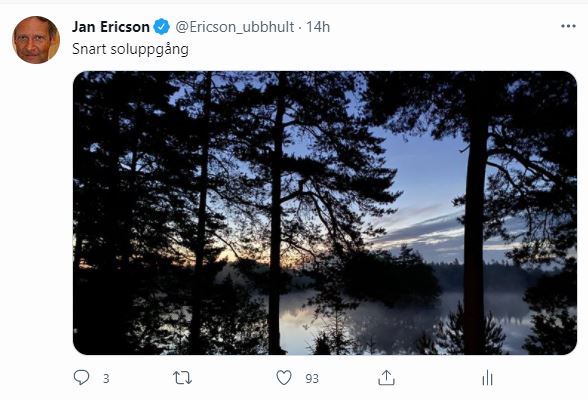View tweet analytics bar chart icon
The image size is (588, 399).
[x=487, y=378]
